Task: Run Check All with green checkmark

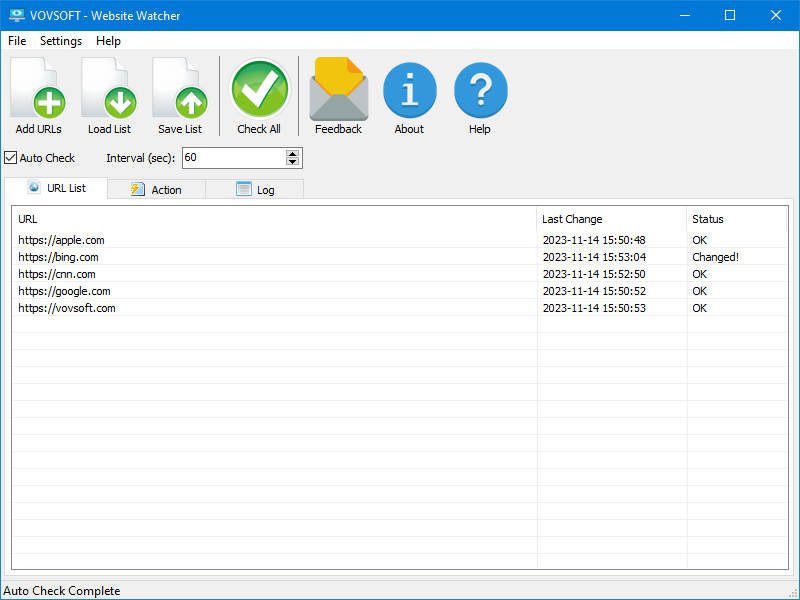Action: pyautogui.click(x=259, y=96)
